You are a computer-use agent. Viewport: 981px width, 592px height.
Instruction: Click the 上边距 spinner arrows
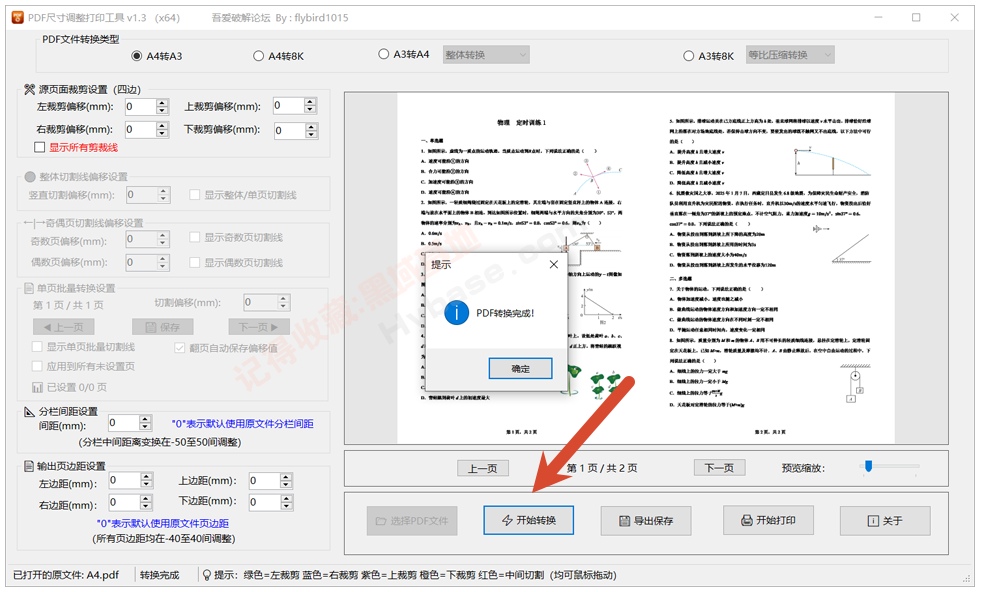pos(286,481)
